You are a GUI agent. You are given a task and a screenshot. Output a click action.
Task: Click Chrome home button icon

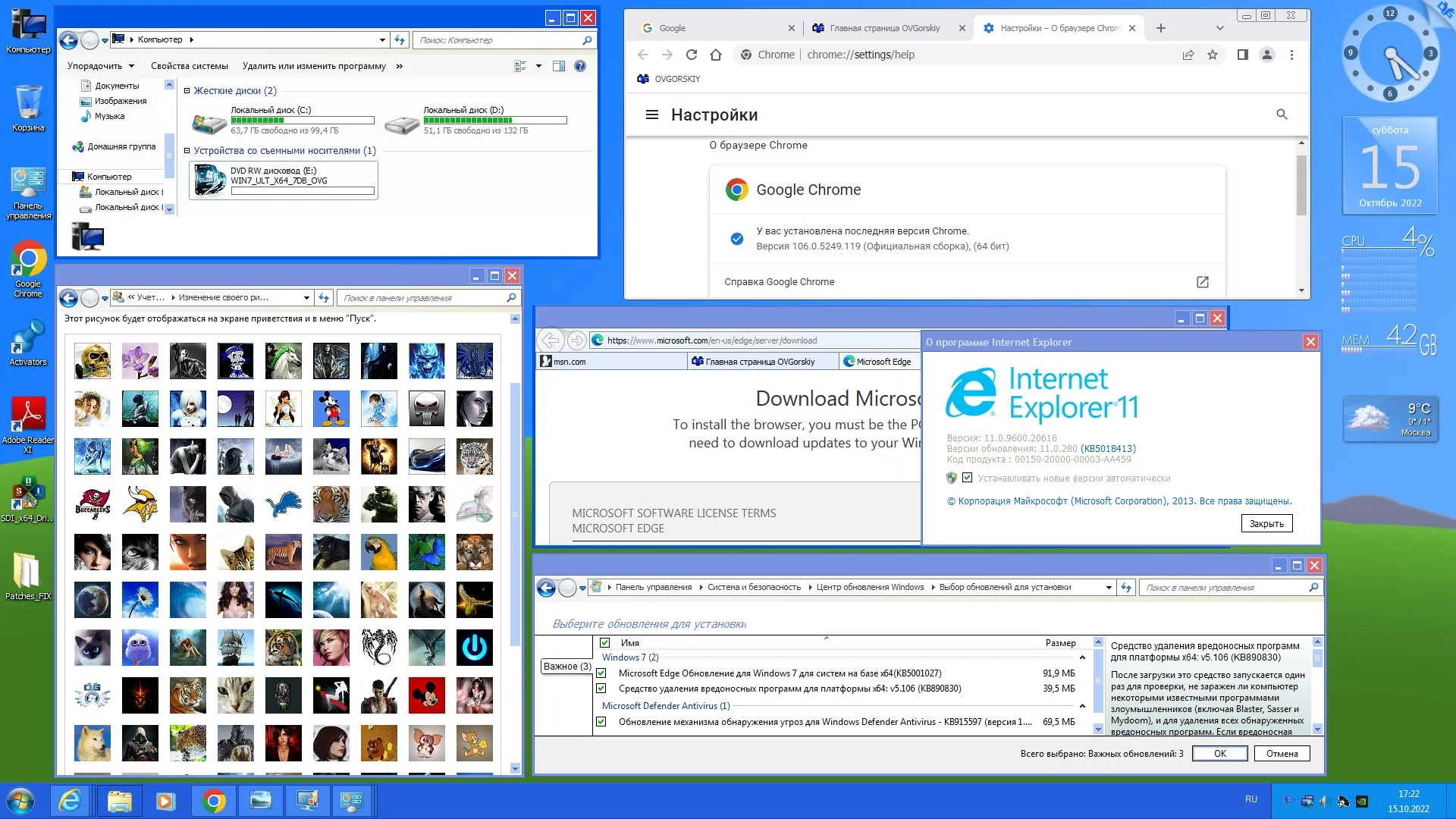click(715, 55)
